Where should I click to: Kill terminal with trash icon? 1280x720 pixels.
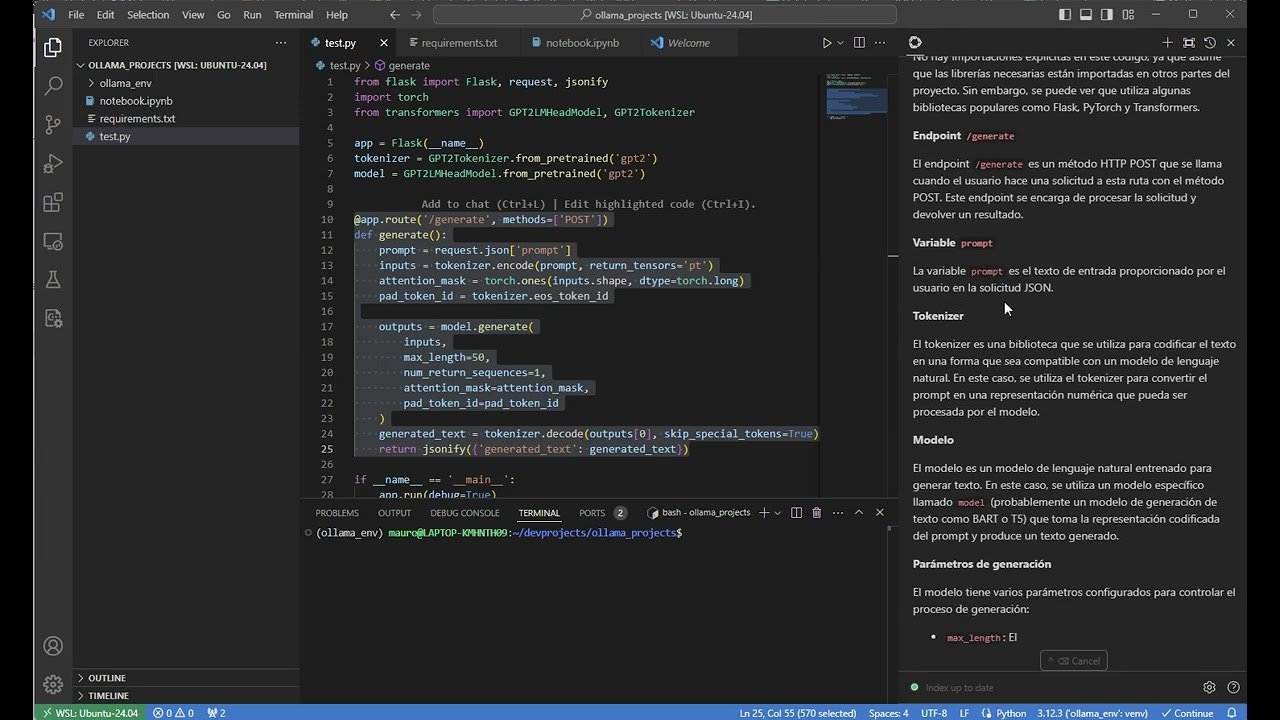pyautogui.click(x=816, y=513)
